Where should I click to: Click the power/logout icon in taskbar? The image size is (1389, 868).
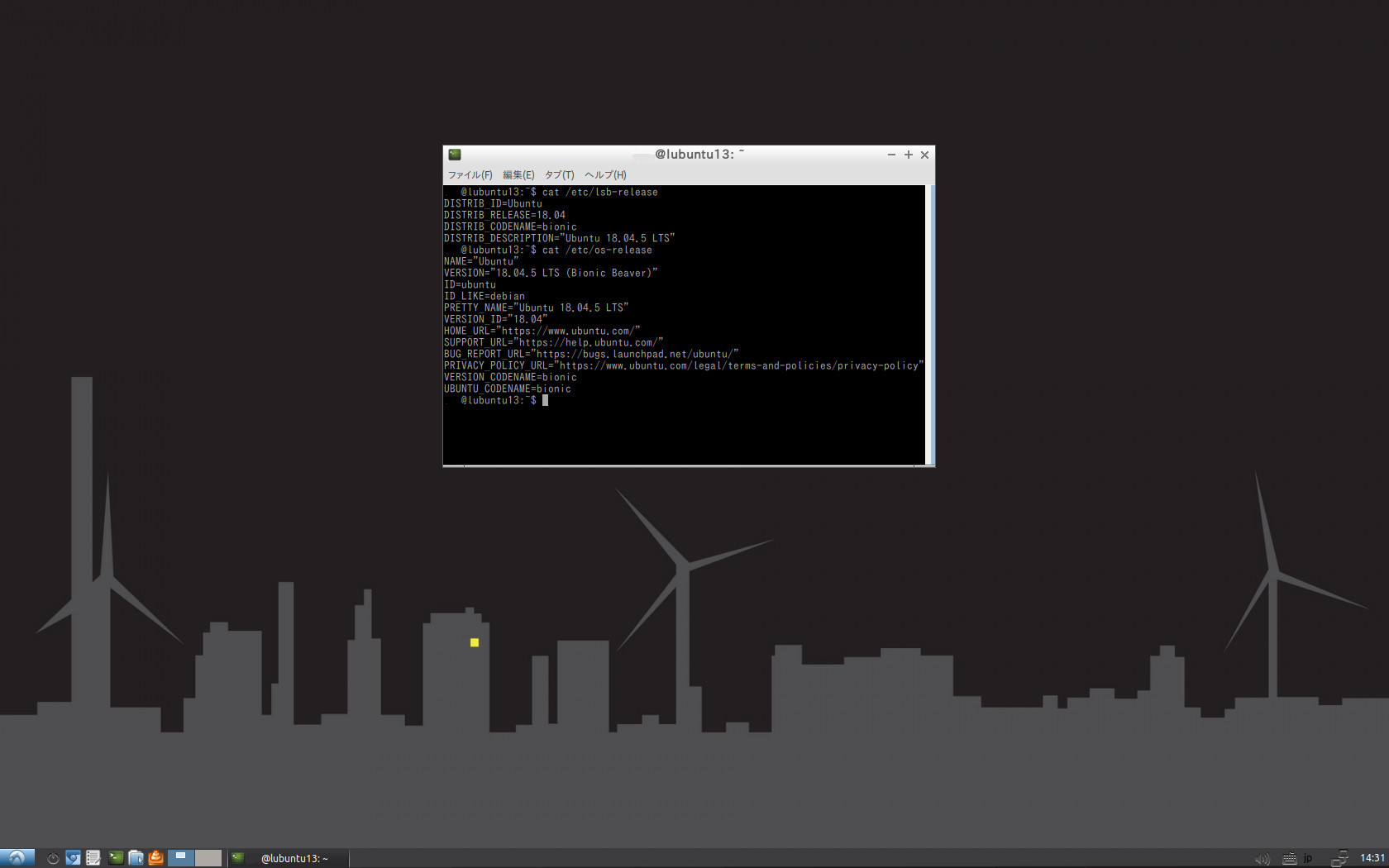[53, 858]
